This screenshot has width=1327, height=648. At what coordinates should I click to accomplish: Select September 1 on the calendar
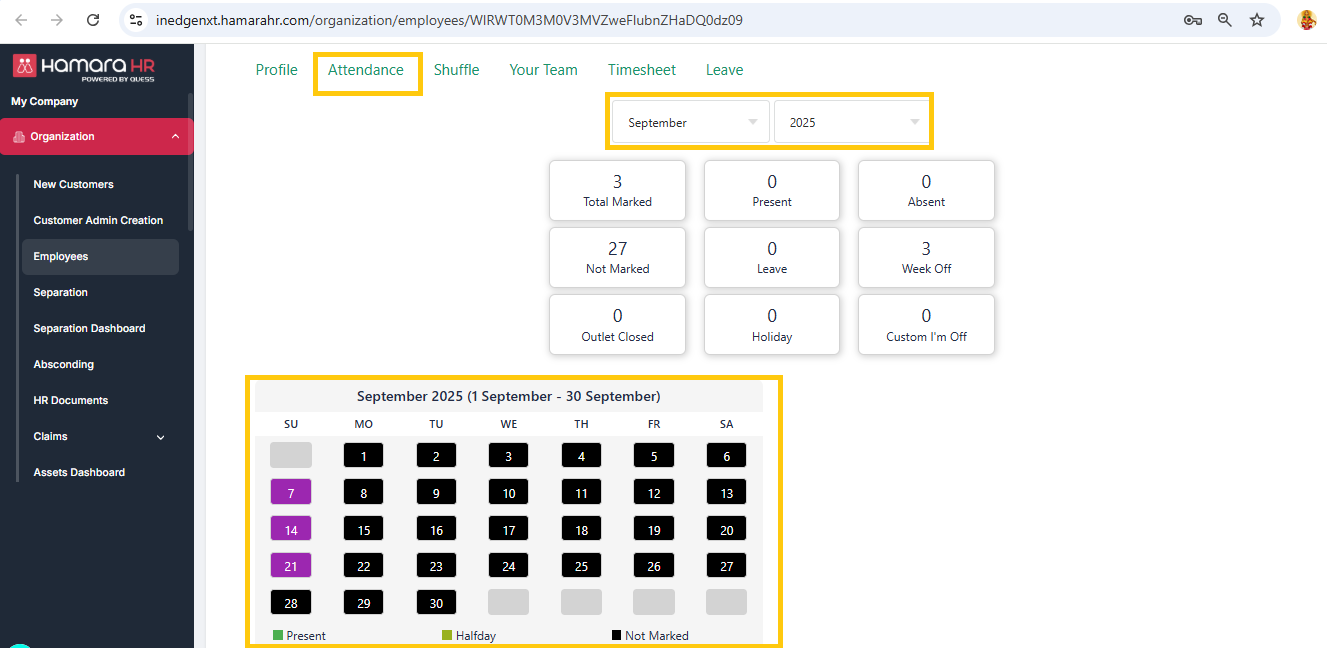363,456
